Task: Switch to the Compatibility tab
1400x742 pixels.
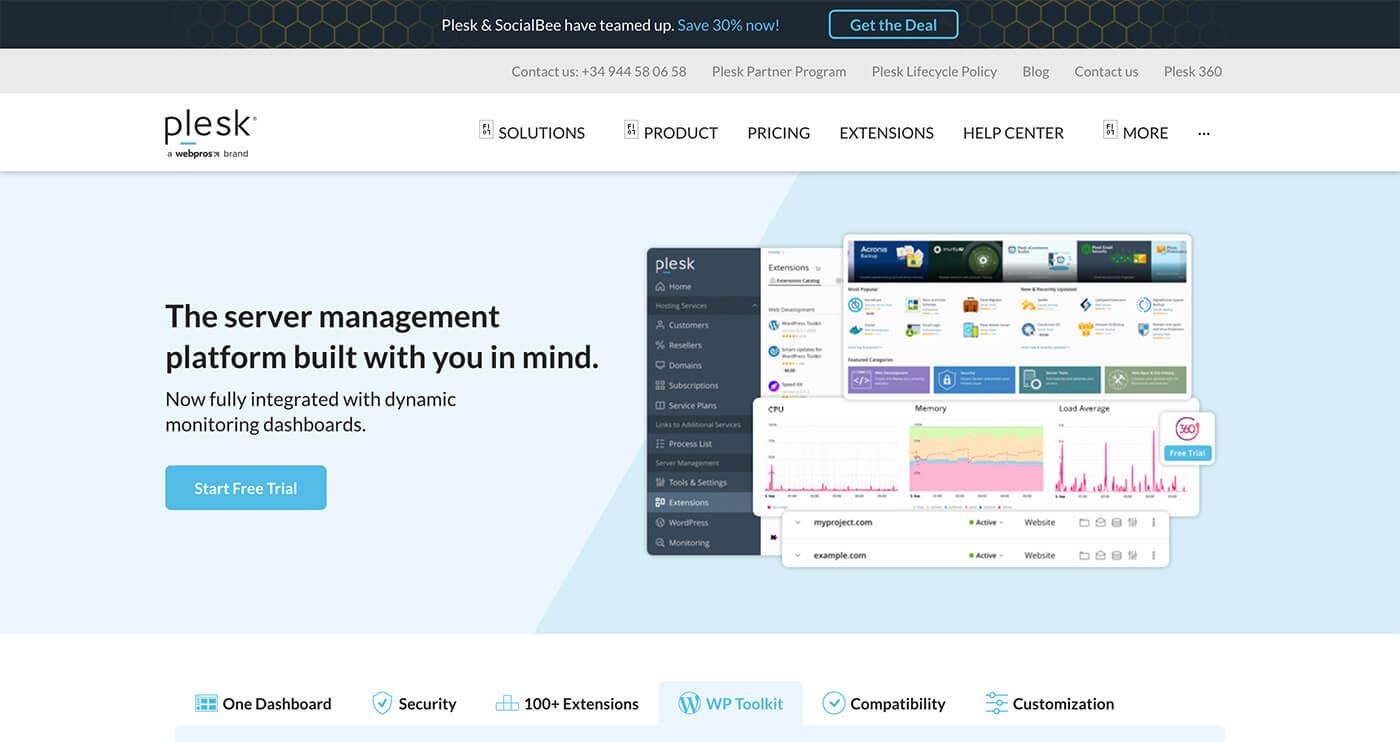Action: click(883, 703)
